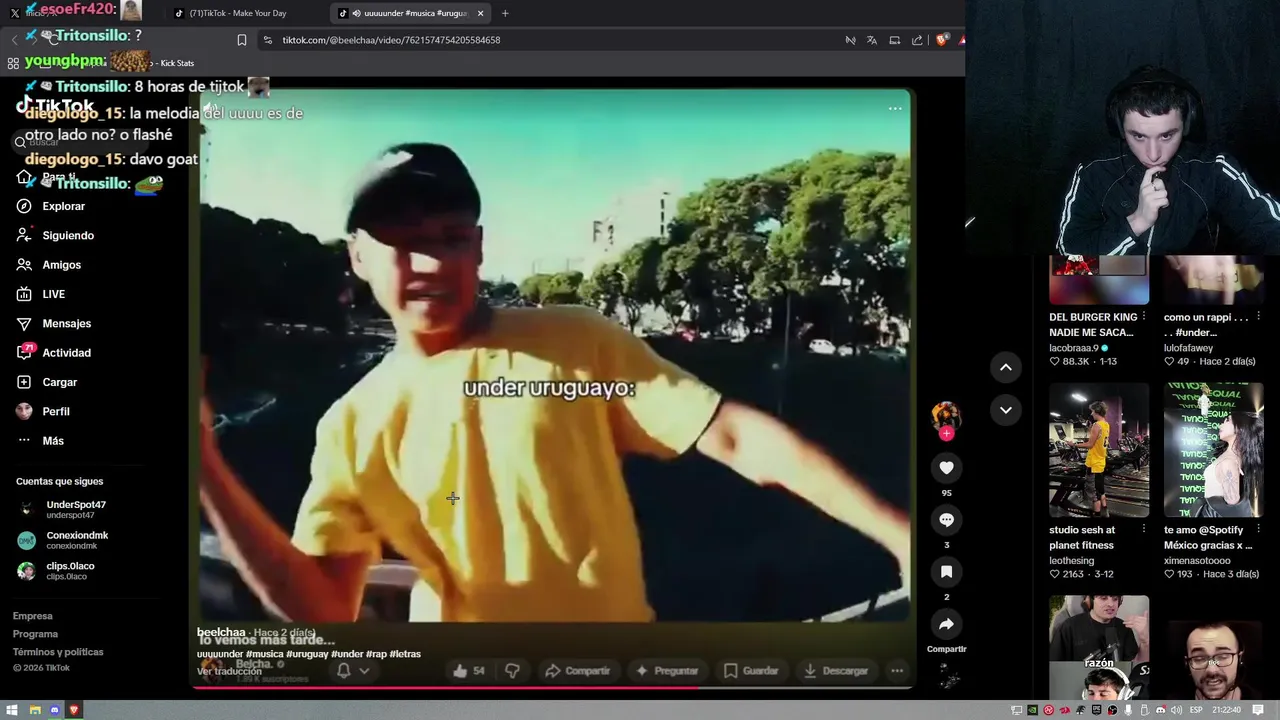Open a new browser tab
The width and height of the screenshot is (1280, 720).
505,13
